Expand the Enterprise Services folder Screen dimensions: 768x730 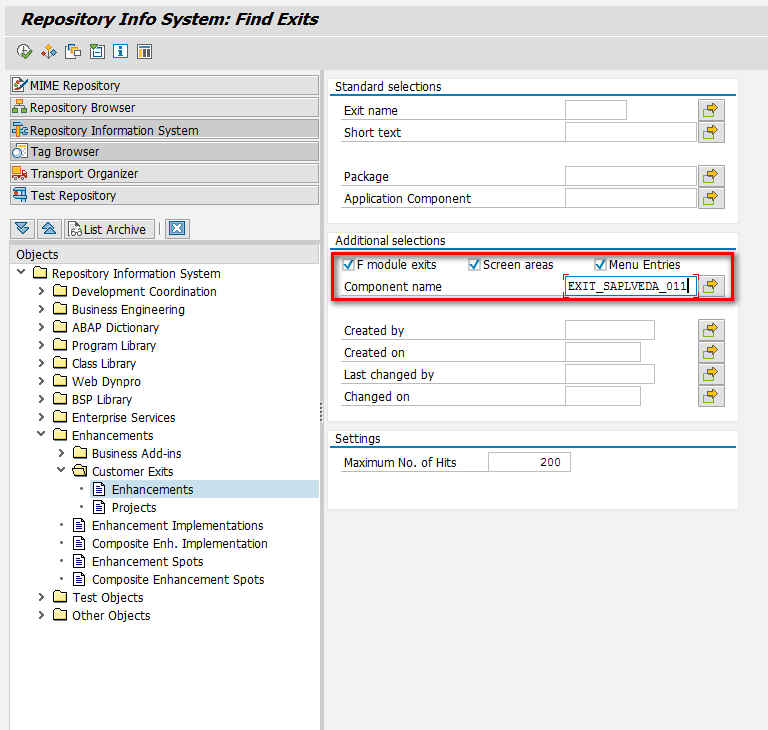41,417
